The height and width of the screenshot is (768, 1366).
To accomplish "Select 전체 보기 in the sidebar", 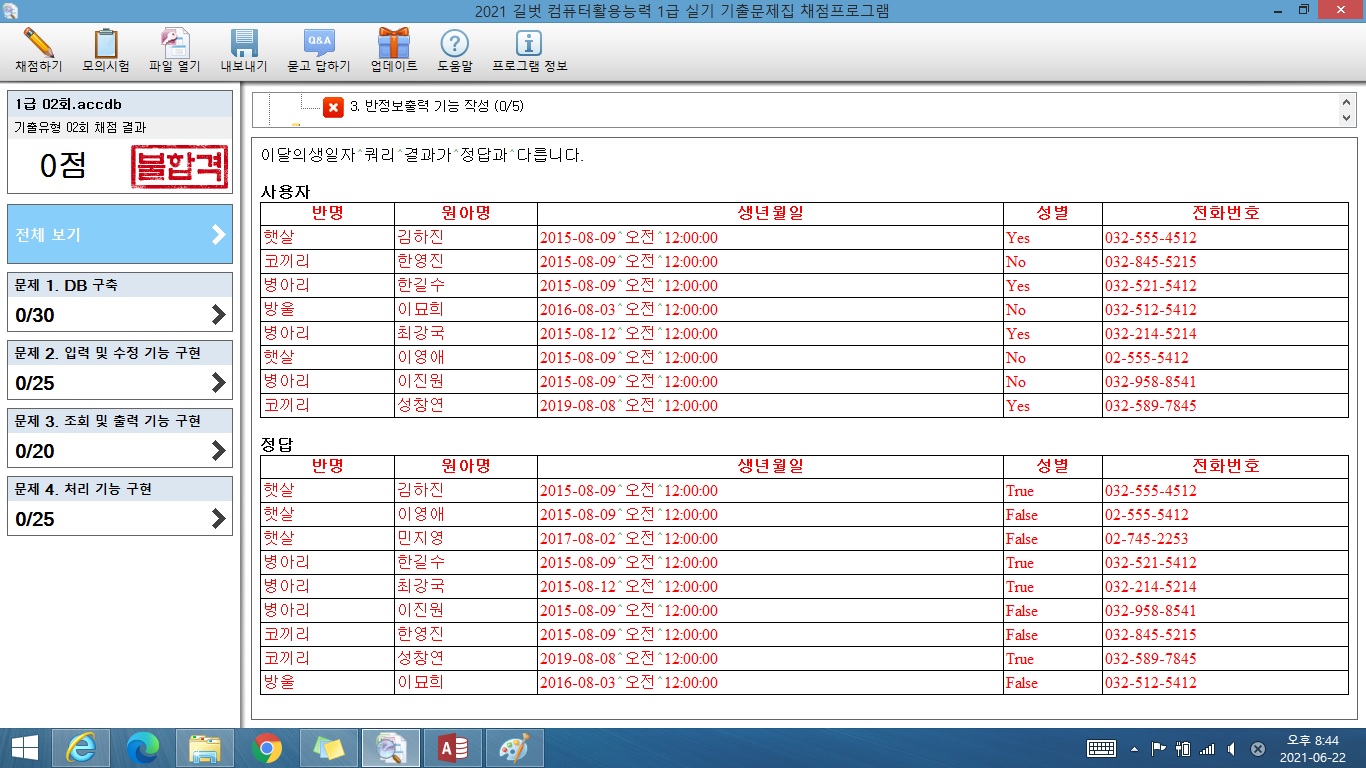I will click(x=120, y=235).
